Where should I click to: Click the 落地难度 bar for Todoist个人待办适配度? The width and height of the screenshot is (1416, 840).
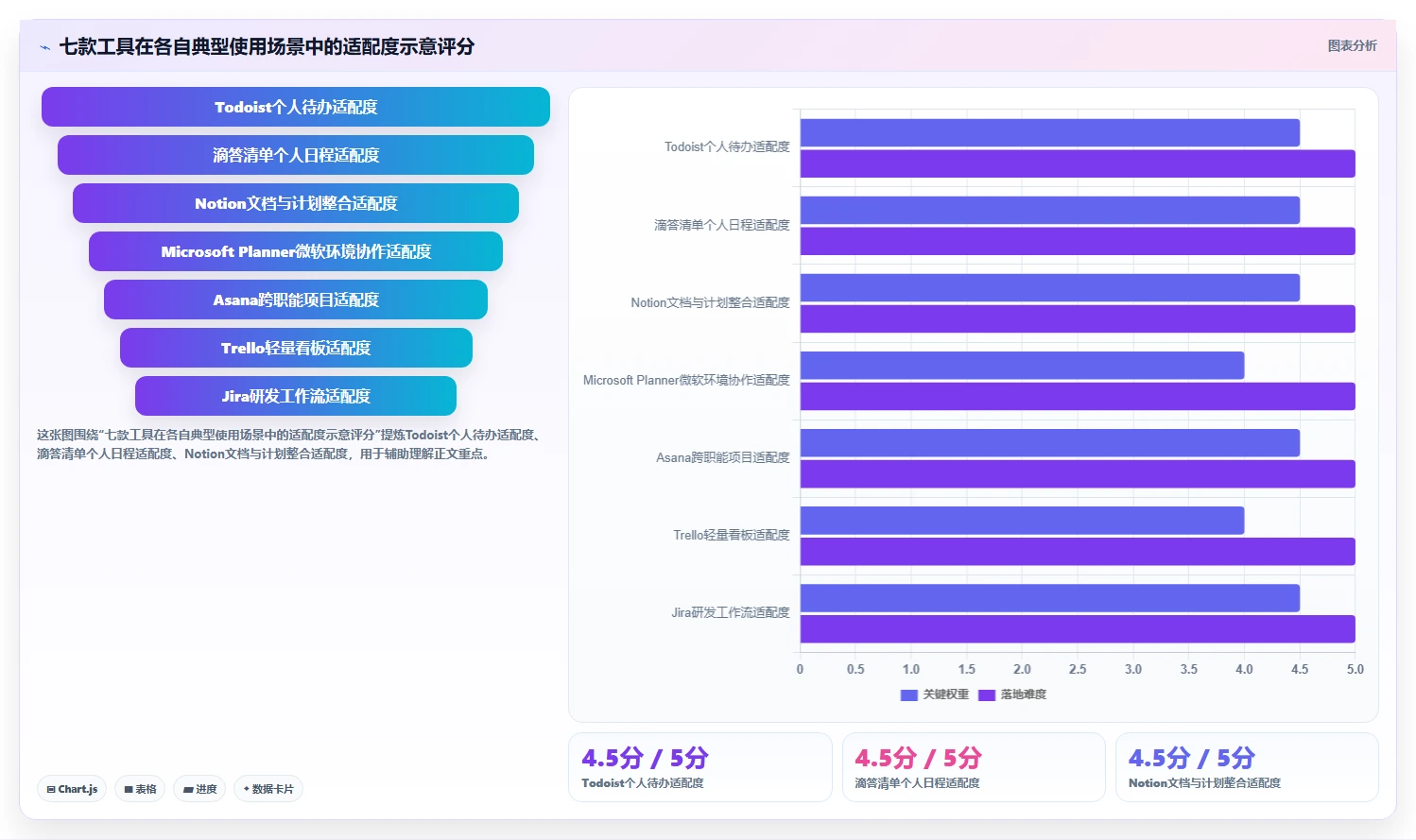click(x=1078, y=163)
